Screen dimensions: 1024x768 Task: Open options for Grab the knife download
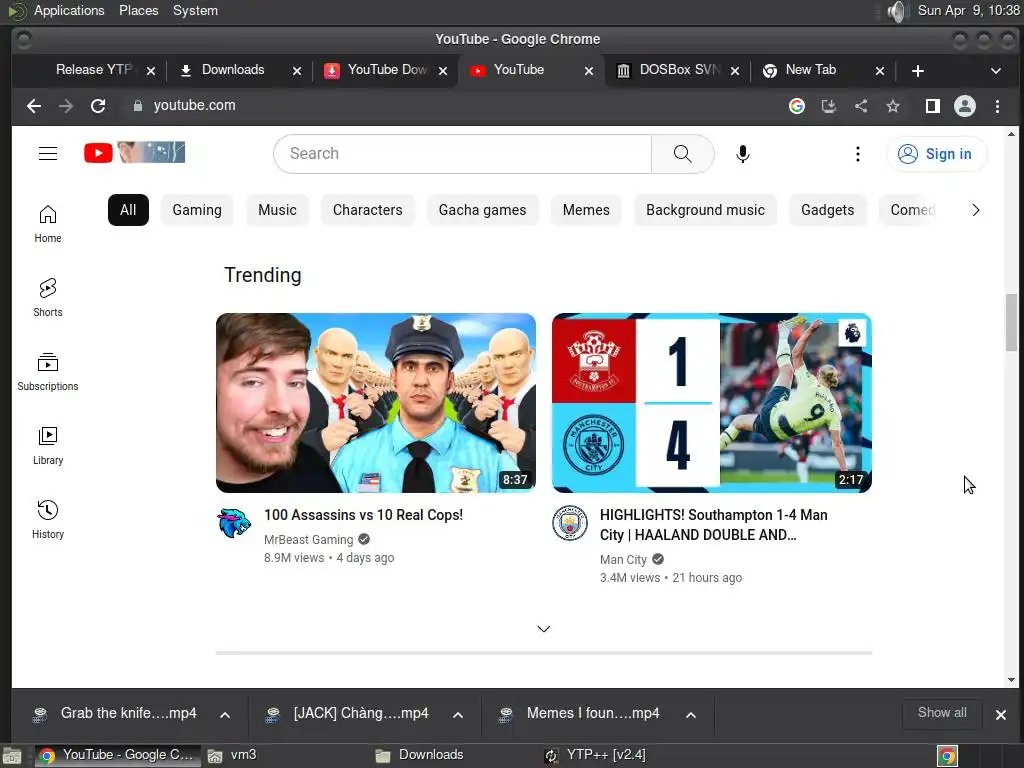[x=225, y=715]
